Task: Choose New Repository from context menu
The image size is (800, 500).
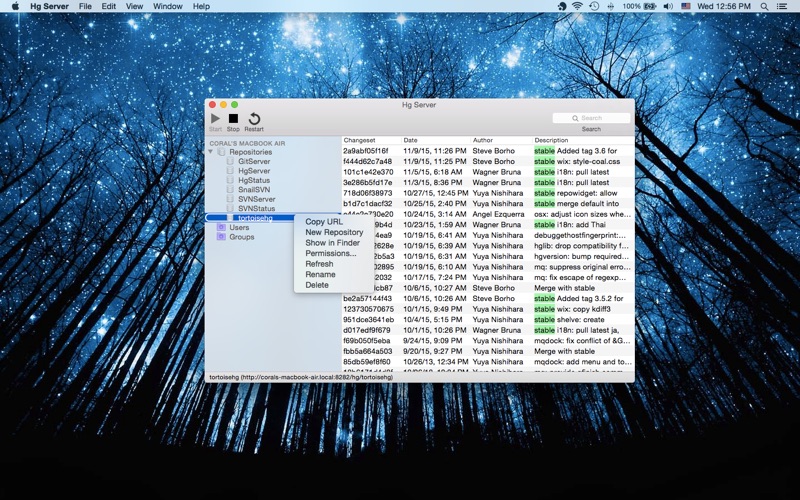Action: pos(334,232)
